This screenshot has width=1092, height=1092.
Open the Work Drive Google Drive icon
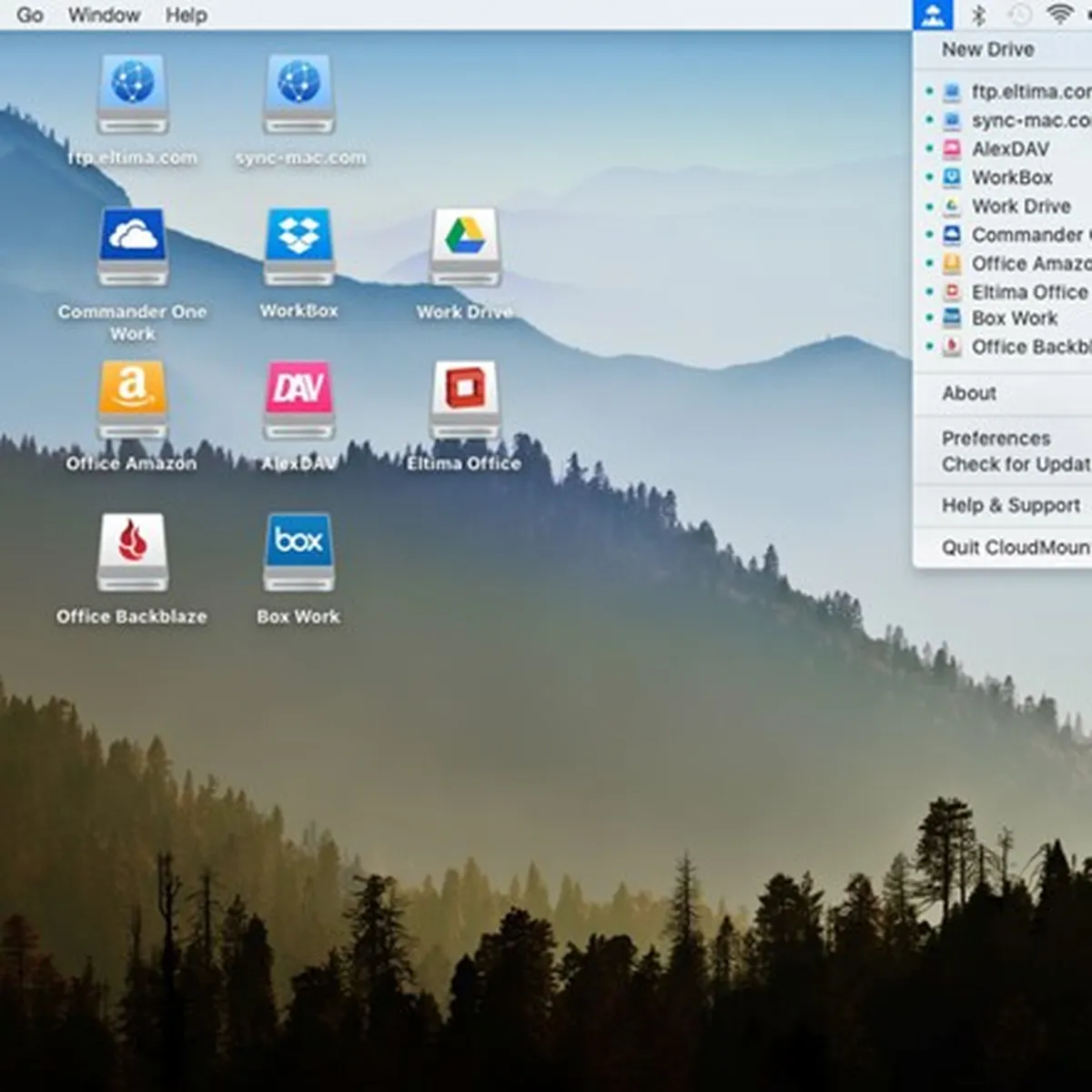tap(465, 247)
